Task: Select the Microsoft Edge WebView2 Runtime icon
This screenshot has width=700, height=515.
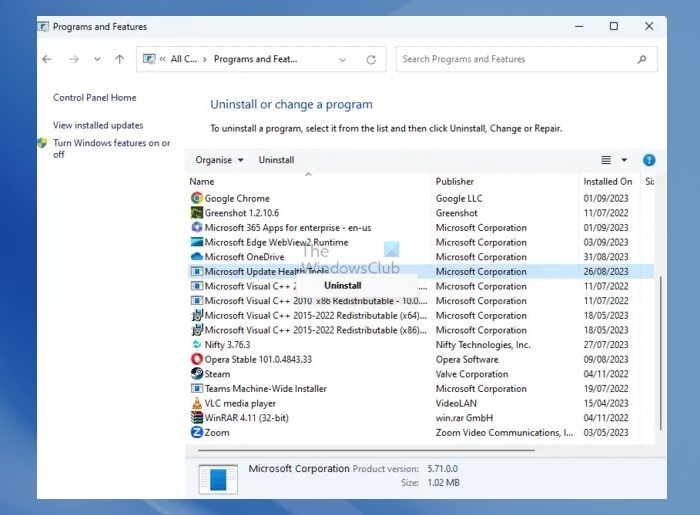Action: tap(196, 242)
